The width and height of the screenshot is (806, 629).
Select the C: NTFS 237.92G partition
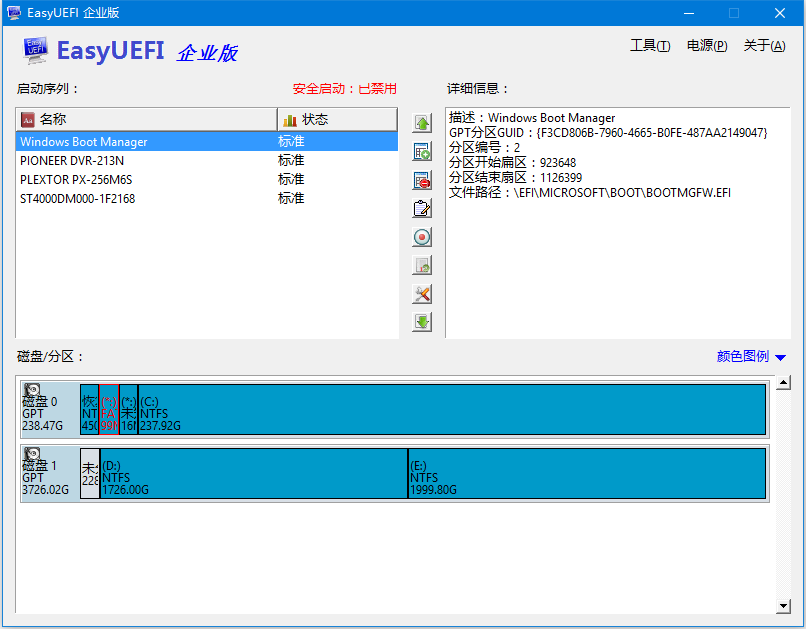(452, 410)
